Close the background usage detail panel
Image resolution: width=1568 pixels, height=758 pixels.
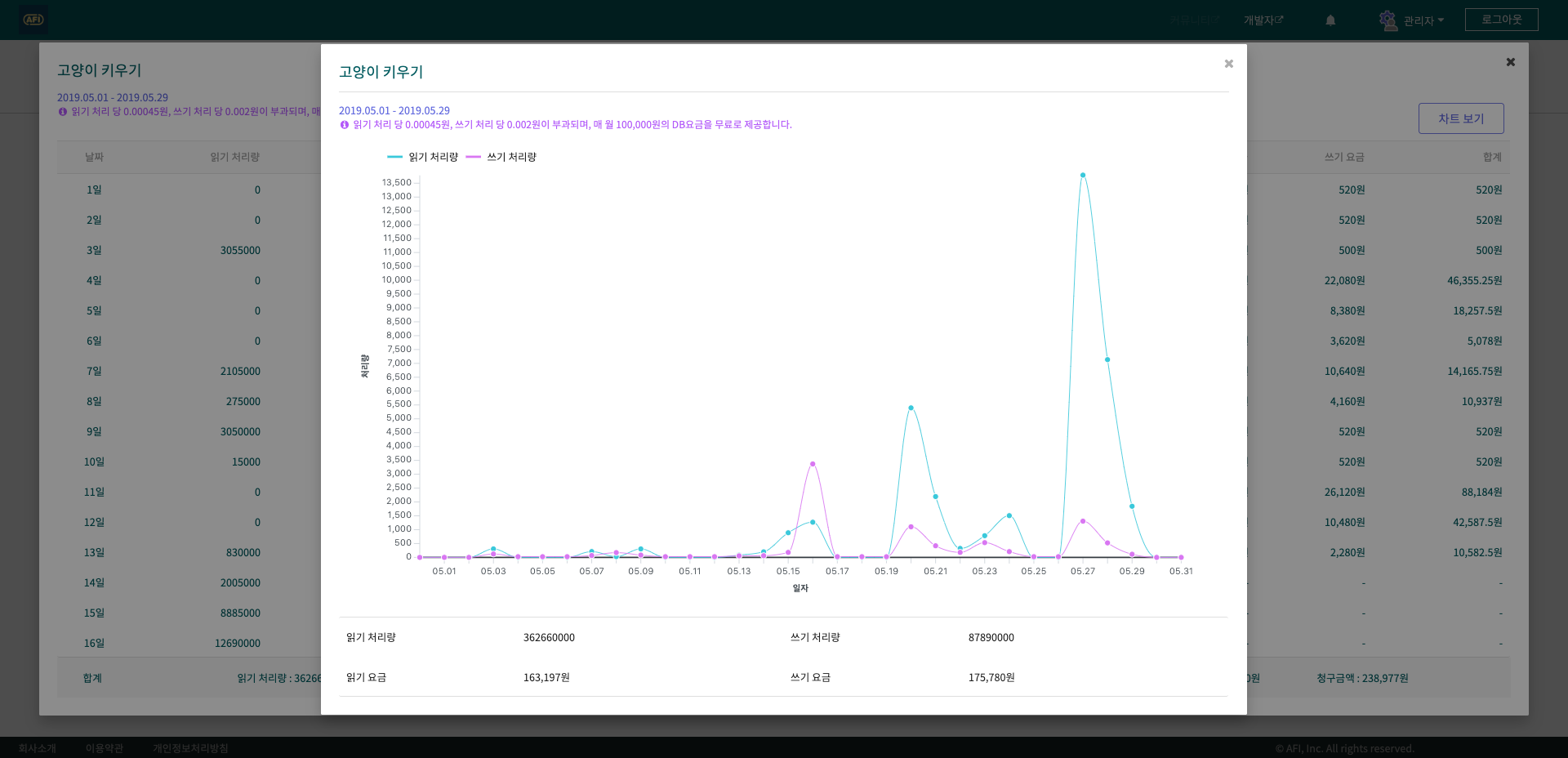point(1511,62)
